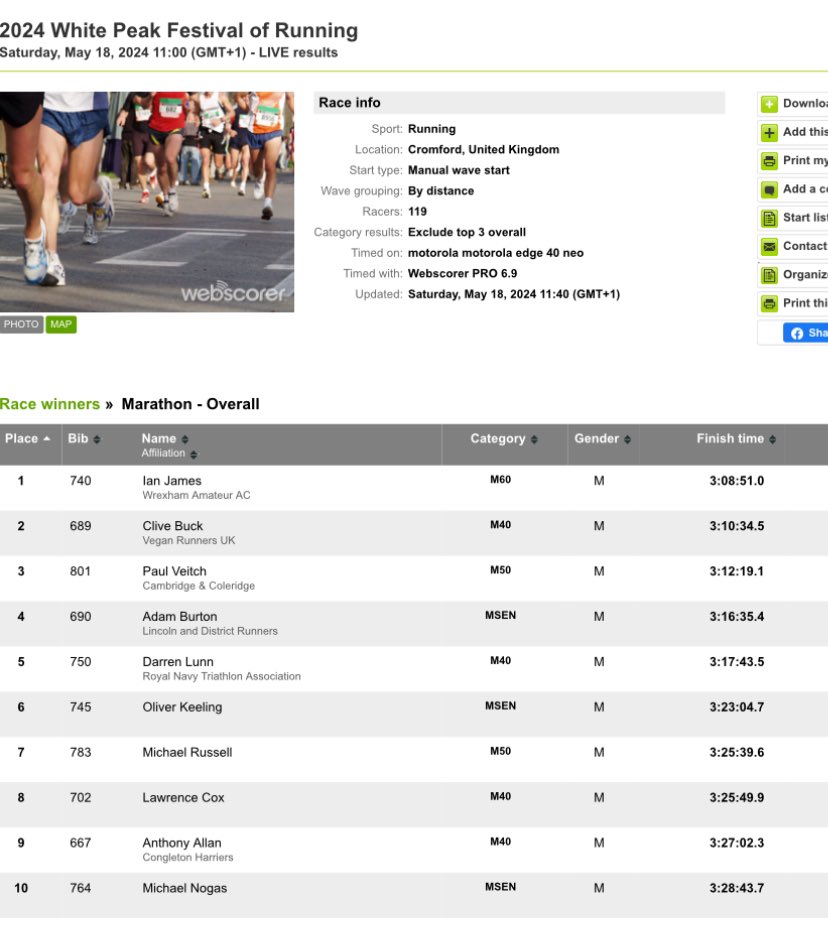Click the envelope Contact icon
The height and width of the screenshot is (925, 828).
pyautogui.click(x=769, y=247)
